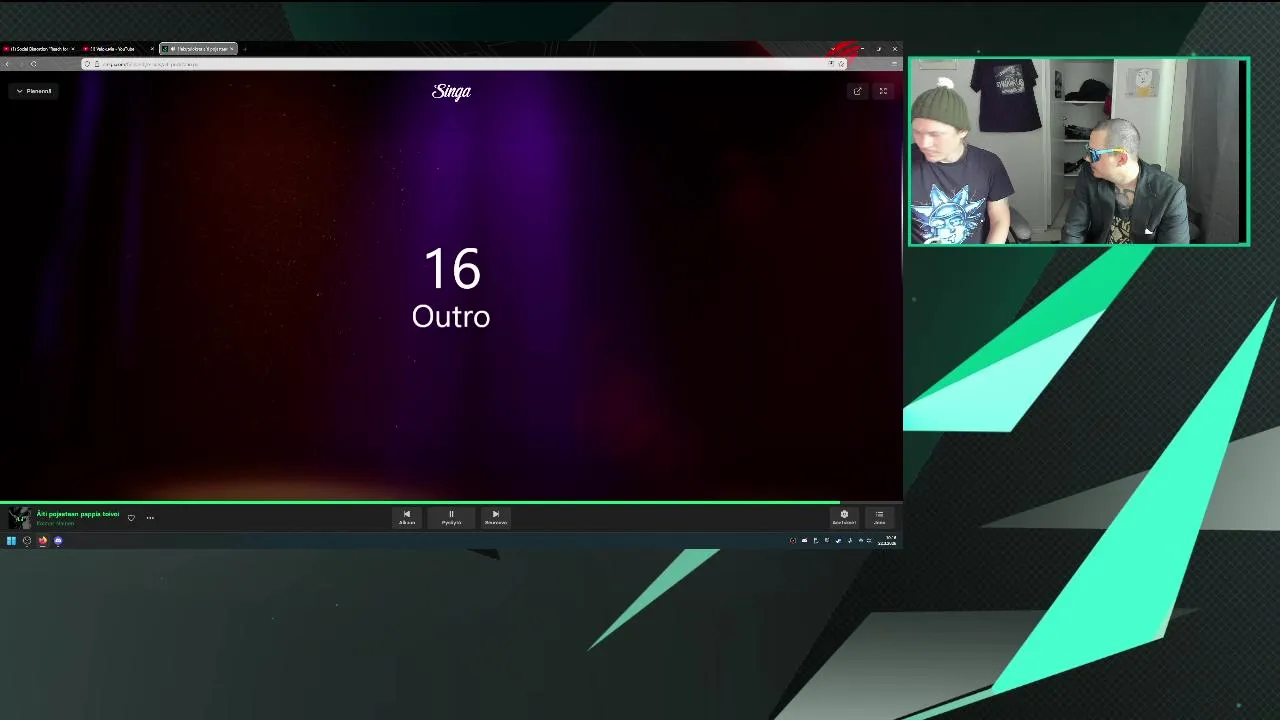Toggle fullscreen mode in Singa player
This screenshot has height=720, width=1280.
(x=883, y=91)
